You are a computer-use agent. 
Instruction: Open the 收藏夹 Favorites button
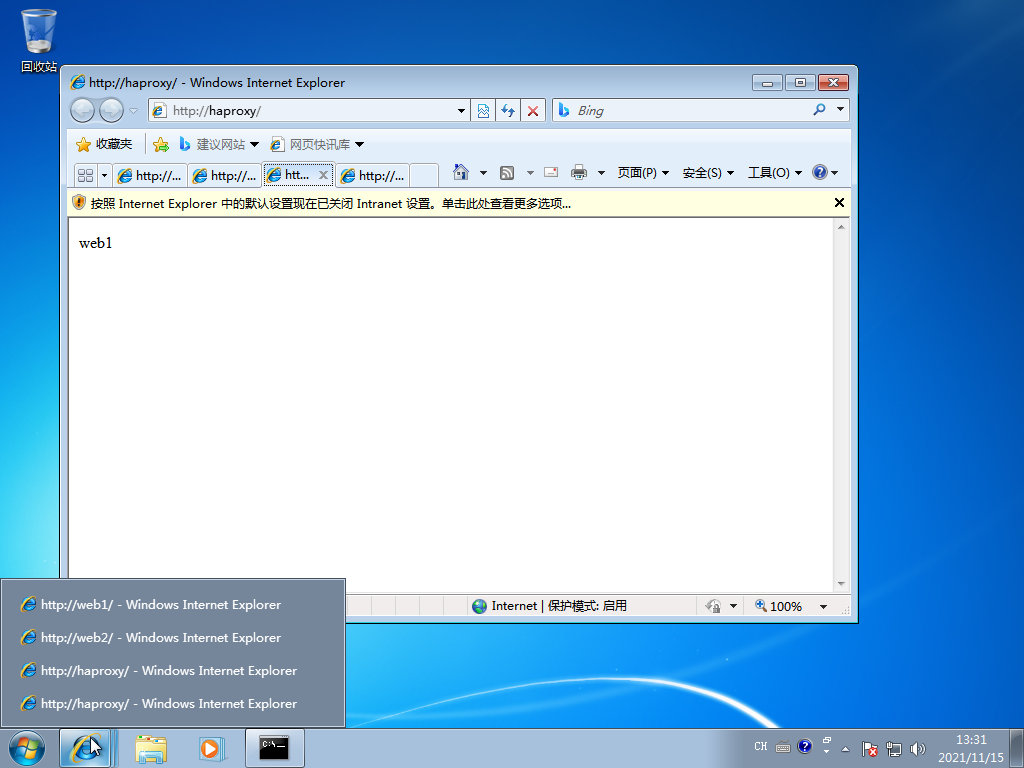pyautogui.click(x=104, y=145)
